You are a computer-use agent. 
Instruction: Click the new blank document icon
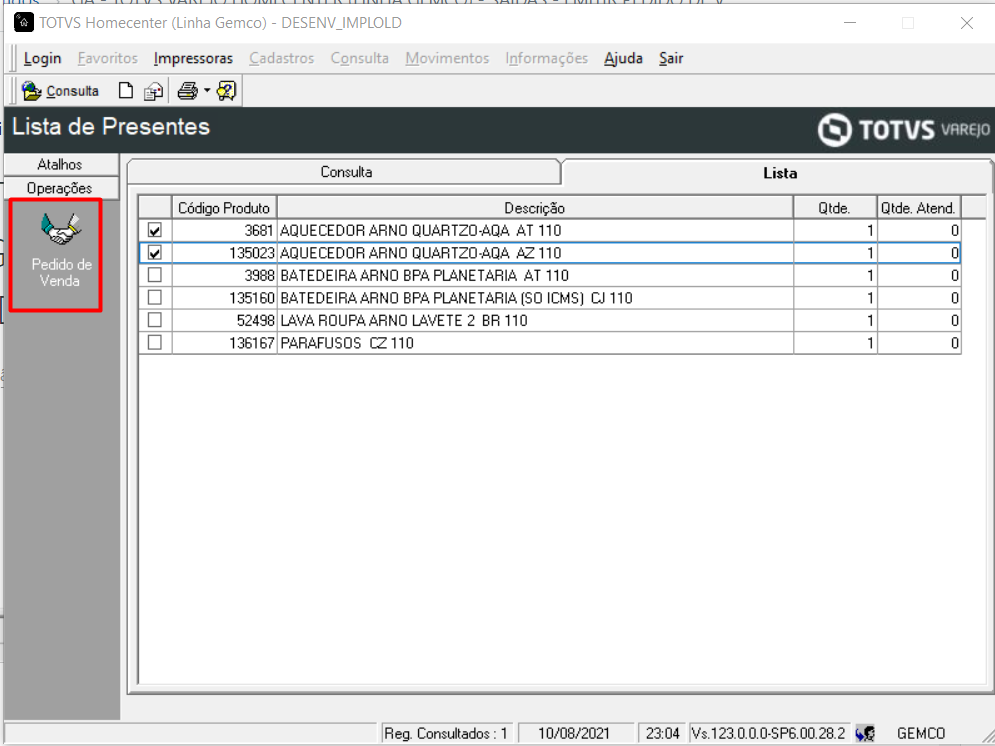click(x=126, y=91)
